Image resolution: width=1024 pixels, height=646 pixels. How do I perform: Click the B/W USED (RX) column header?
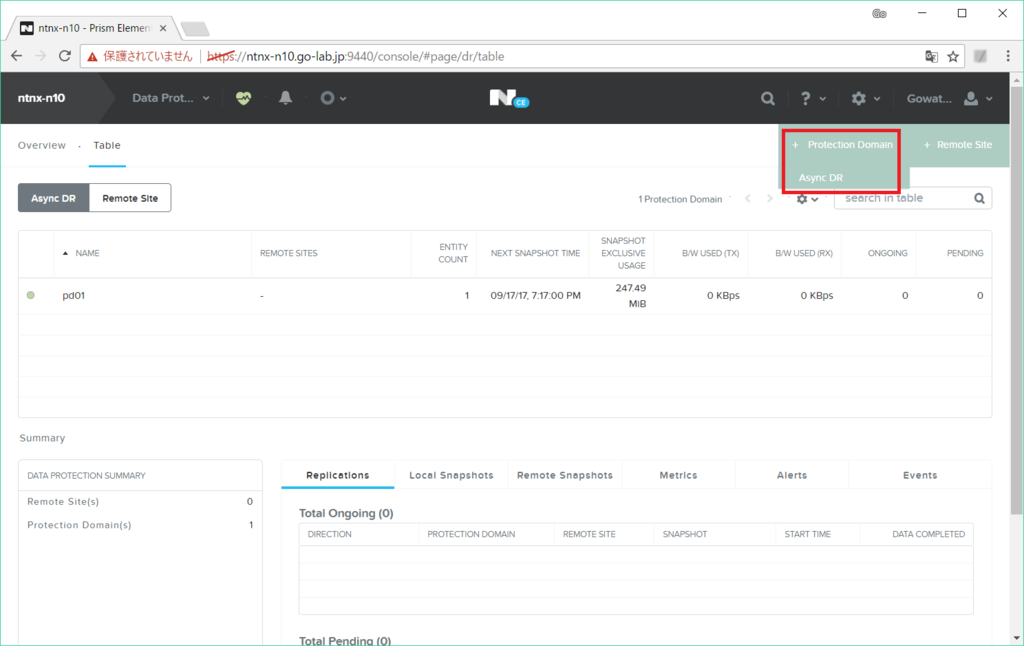pos(804,253)
